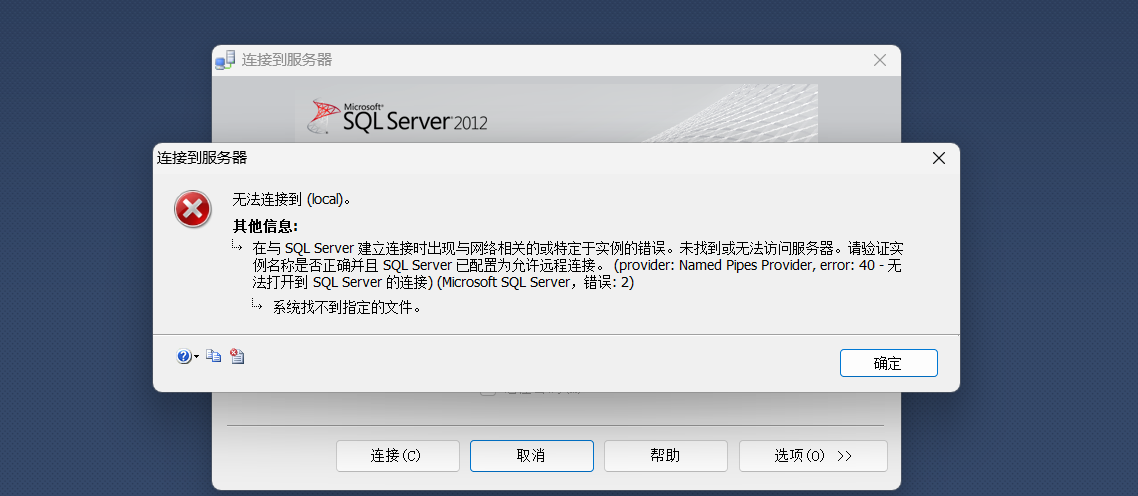Cancel the connection with 取消 button

tap(531, 456)
